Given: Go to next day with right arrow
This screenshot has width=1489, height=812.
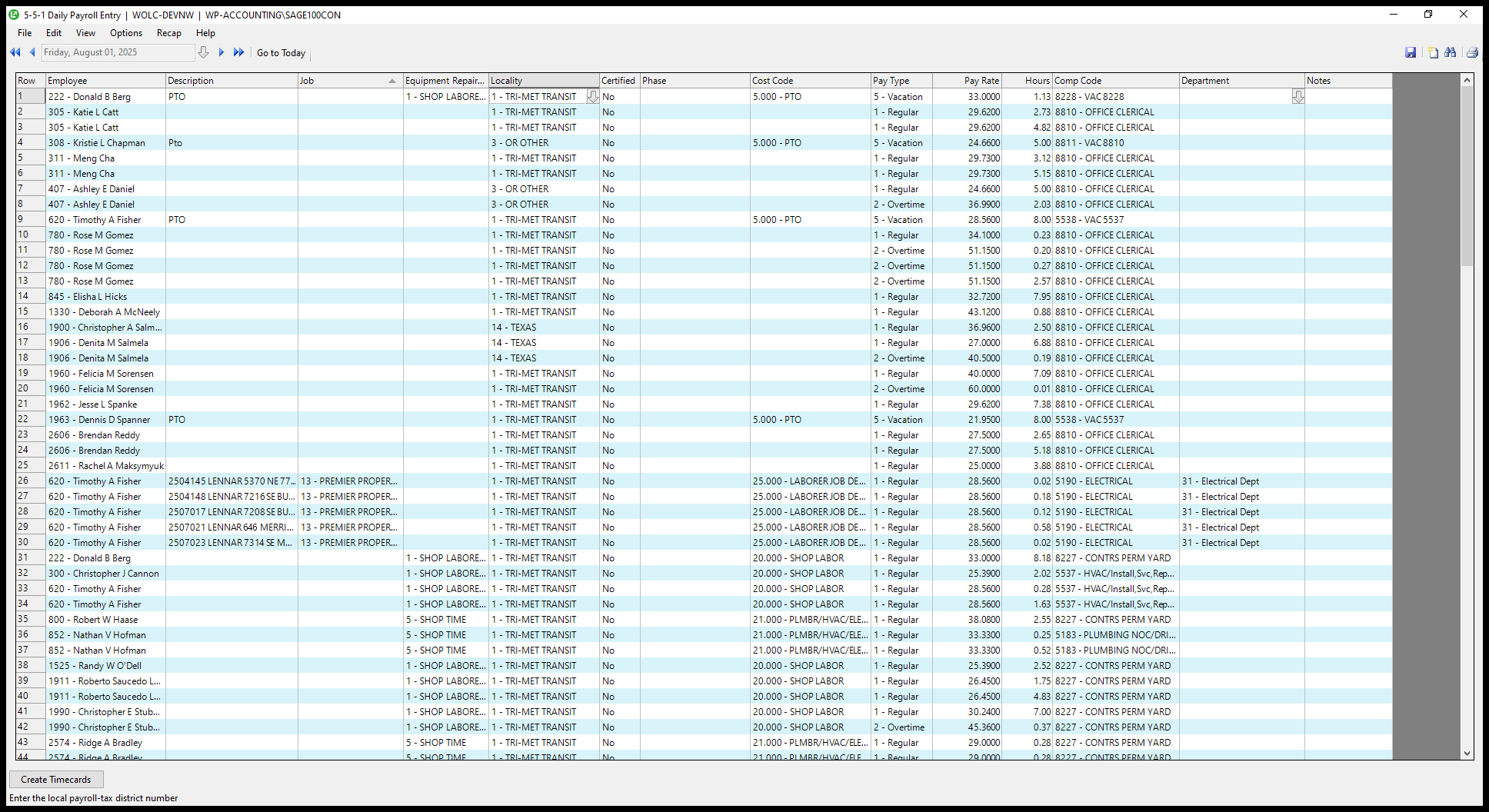Looking at the screenshot, I should click(222, 52).
